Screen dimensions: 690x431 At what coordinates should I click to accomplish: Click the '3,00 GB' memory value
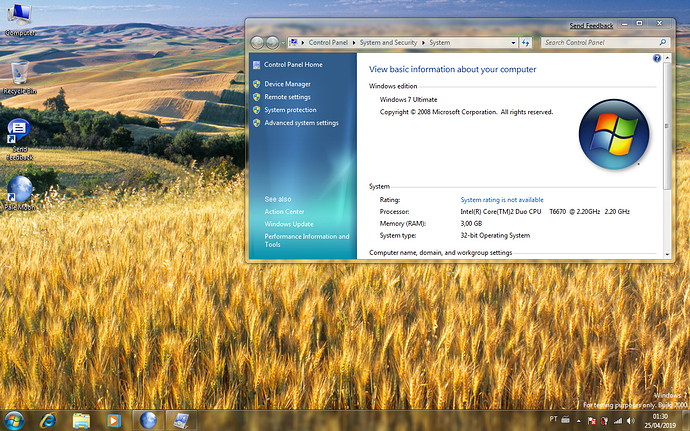point(471,224)
